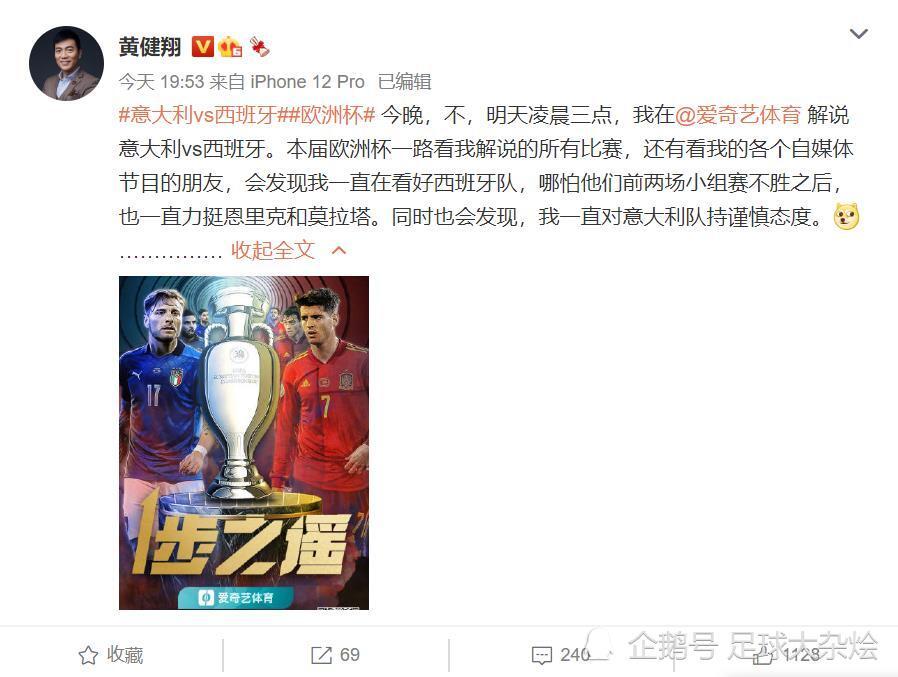Click the upward caret beside 收起全文

pyautogui.click(x=339, y=250)
